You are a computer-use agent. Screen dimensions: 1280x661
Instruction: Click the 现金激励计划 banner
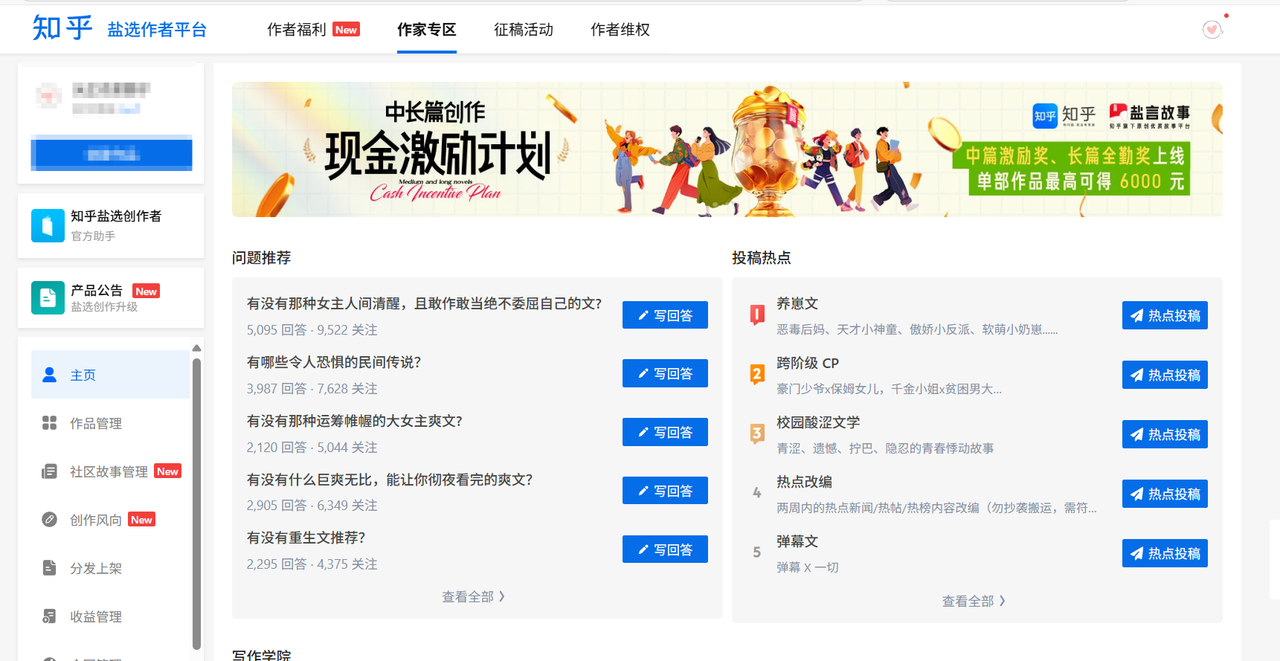coord(727,150)
